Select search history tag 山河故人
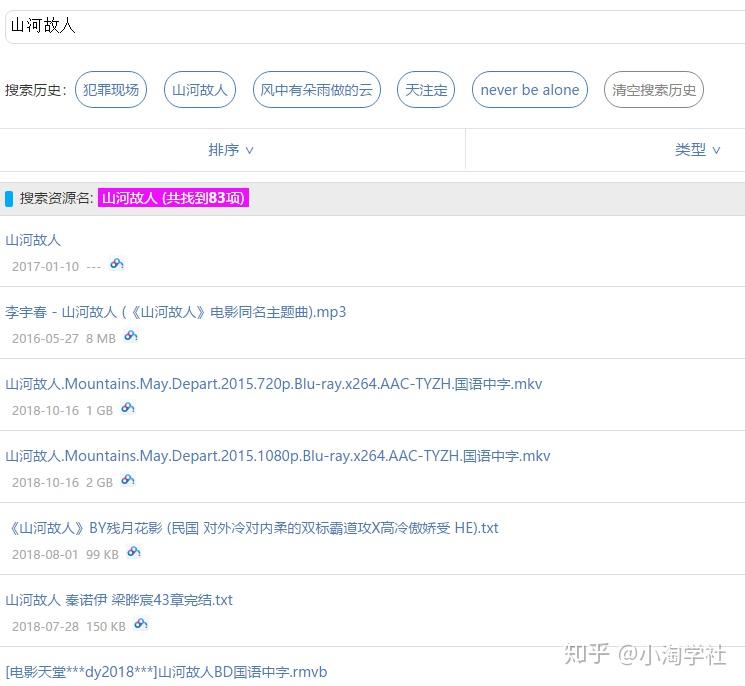This screenshot has width=745, height=686. coord(200,89)
